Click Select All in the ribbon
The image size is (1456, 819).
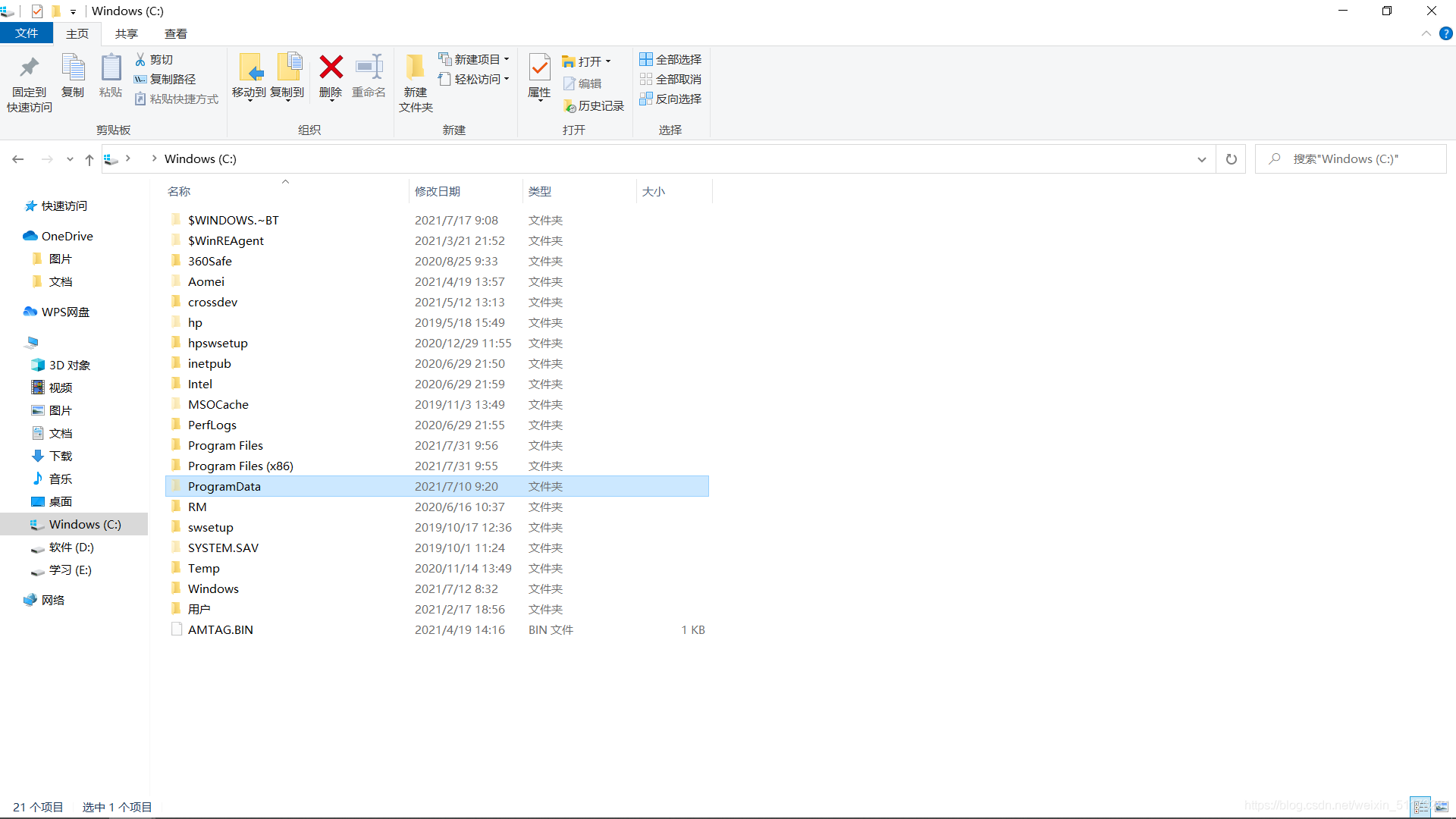pyautogui.click(x=670, y=59)
